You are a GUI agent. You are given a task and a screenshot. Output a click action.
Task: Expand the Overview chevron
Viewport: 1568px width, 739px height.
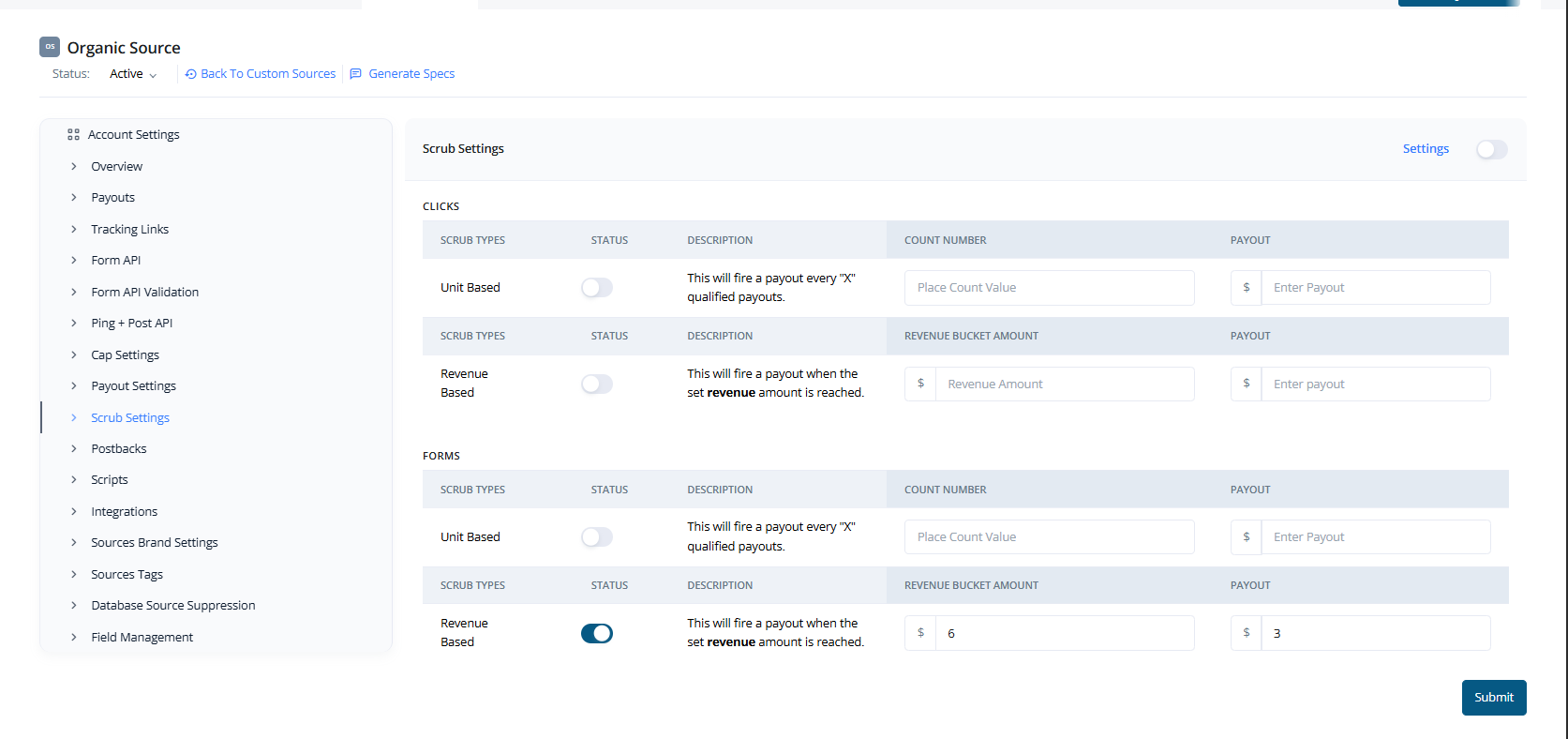click(x=74, y=166)
